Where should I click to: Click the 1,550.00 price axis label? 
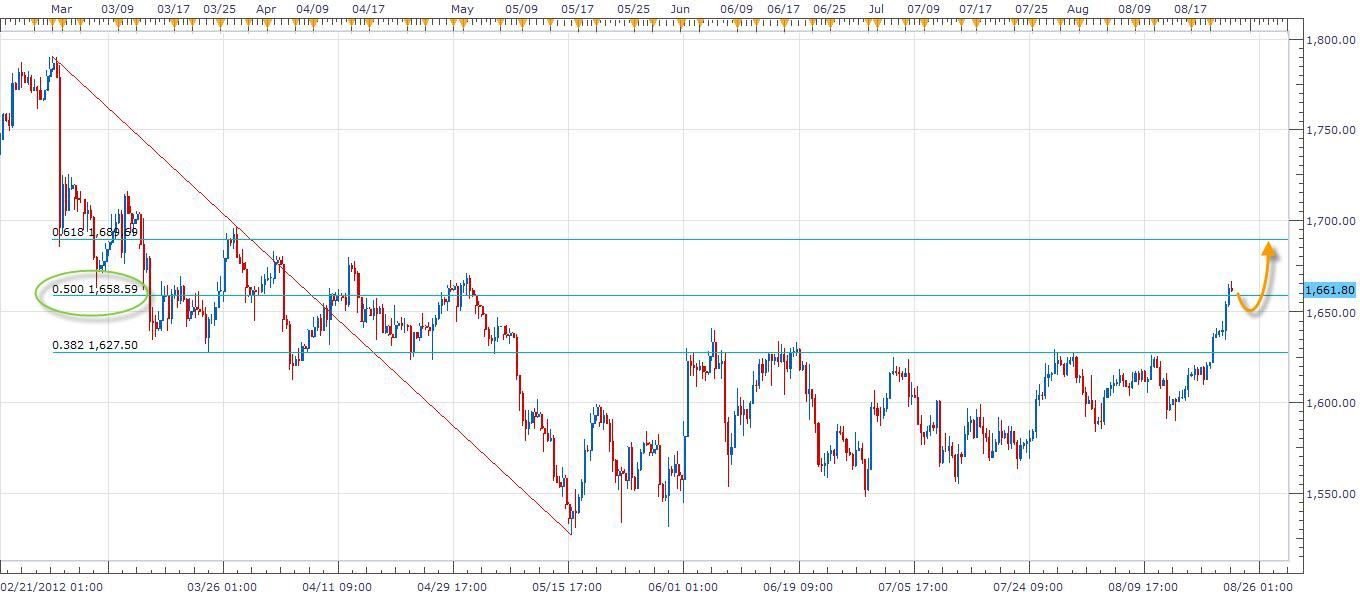pyautogui.click(x=1331, y=494)
